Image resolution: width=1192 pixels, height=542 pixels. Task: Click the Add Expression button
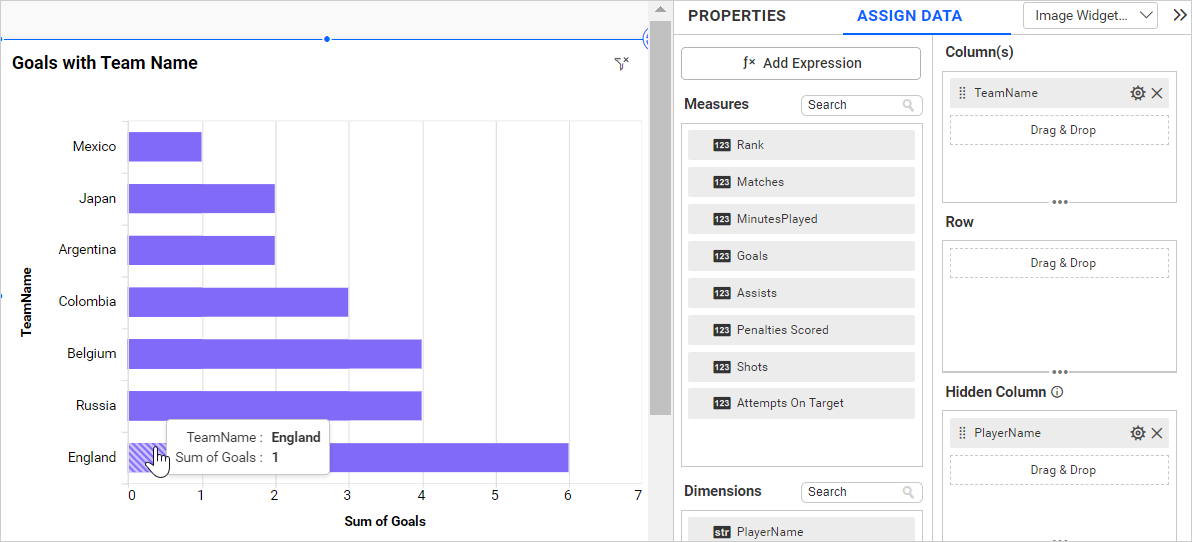coord(800,63)
